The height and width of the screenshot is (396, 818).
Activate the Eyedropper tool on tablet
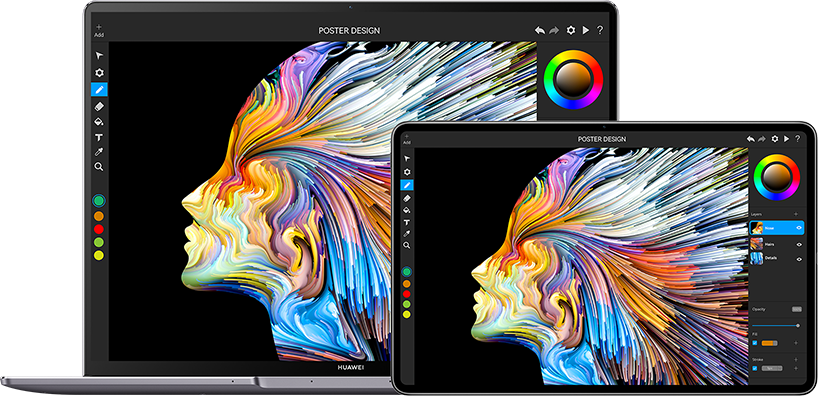tap(407, 234)
